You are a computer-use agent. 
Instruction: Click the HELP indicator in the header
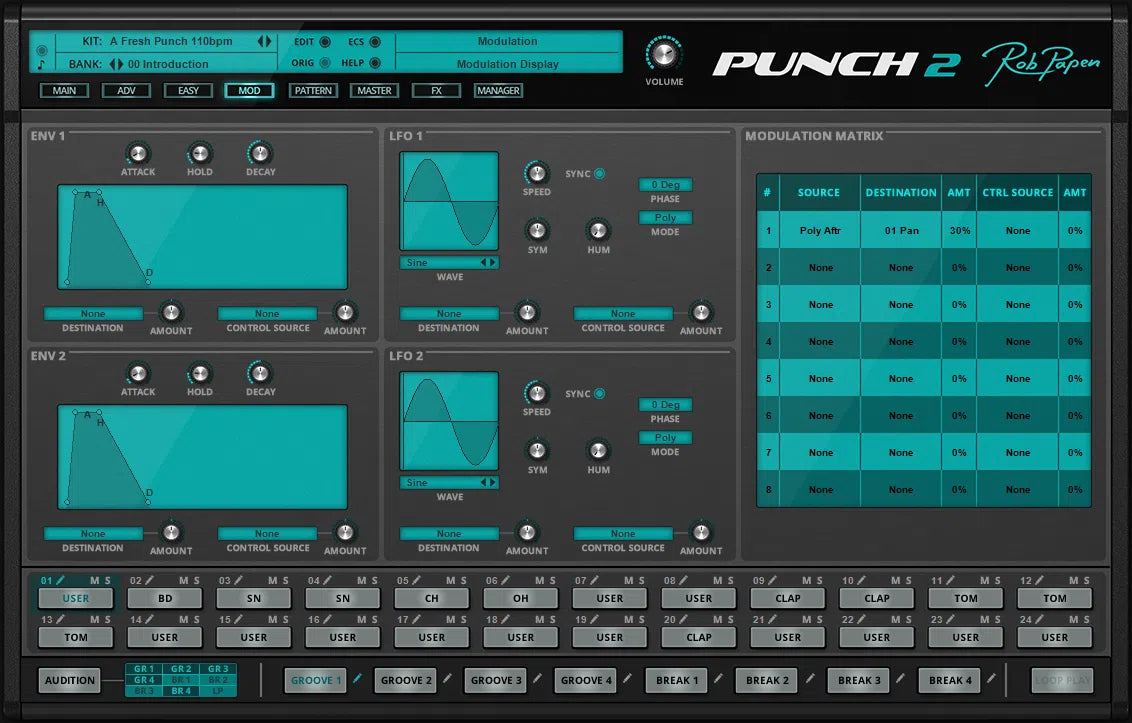click(x=375, y=62)
